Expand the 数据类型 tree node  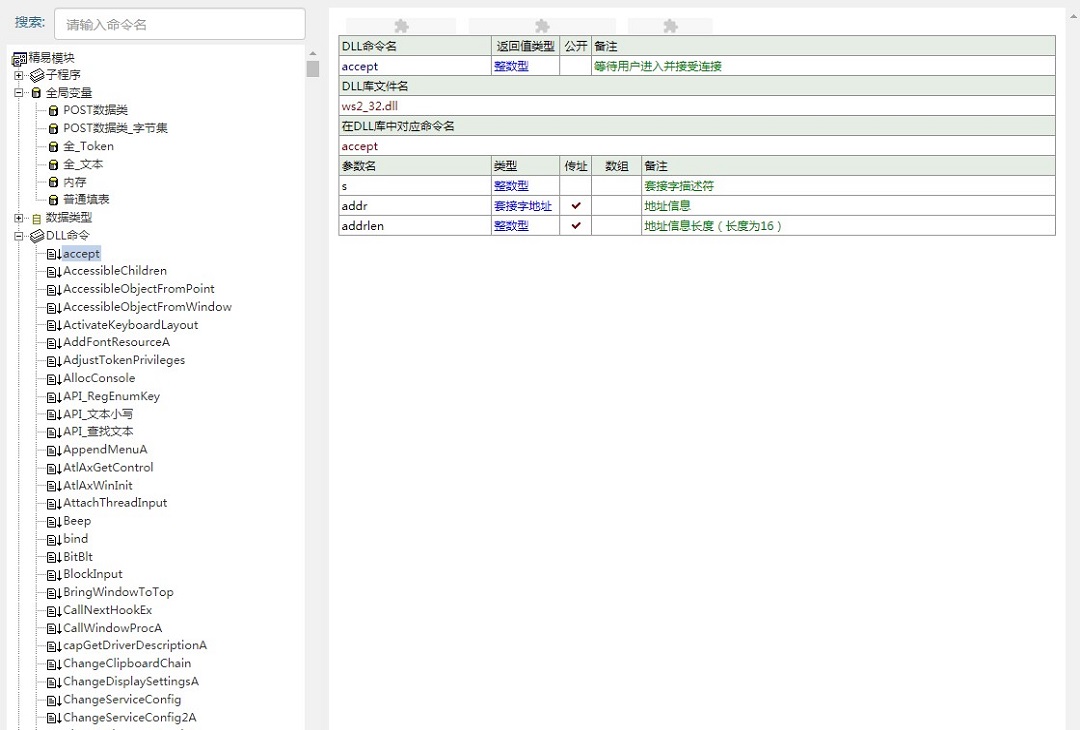tap(19, 218)
